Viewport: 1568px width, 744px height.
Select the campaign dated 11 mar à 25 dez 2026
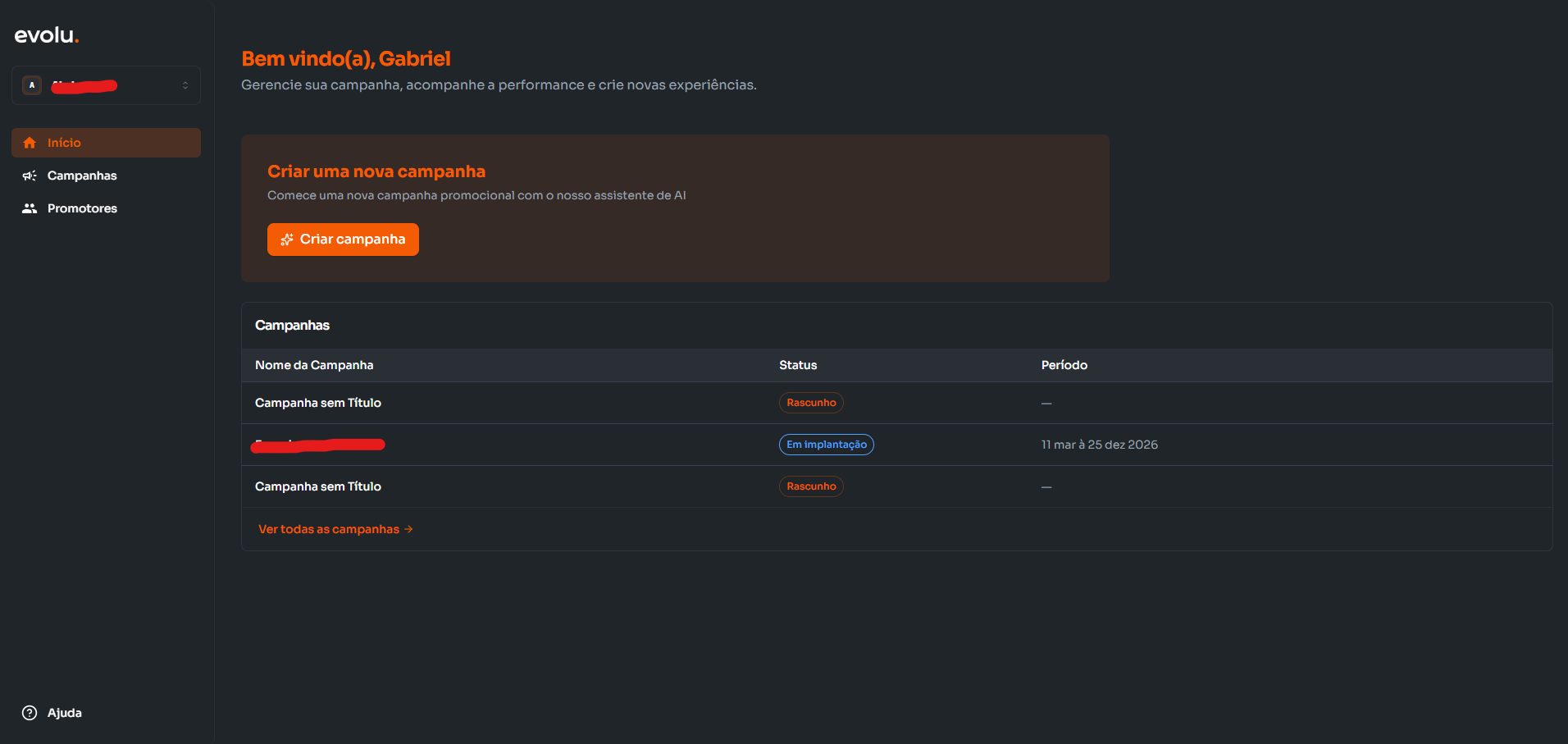coord(1099,445)
